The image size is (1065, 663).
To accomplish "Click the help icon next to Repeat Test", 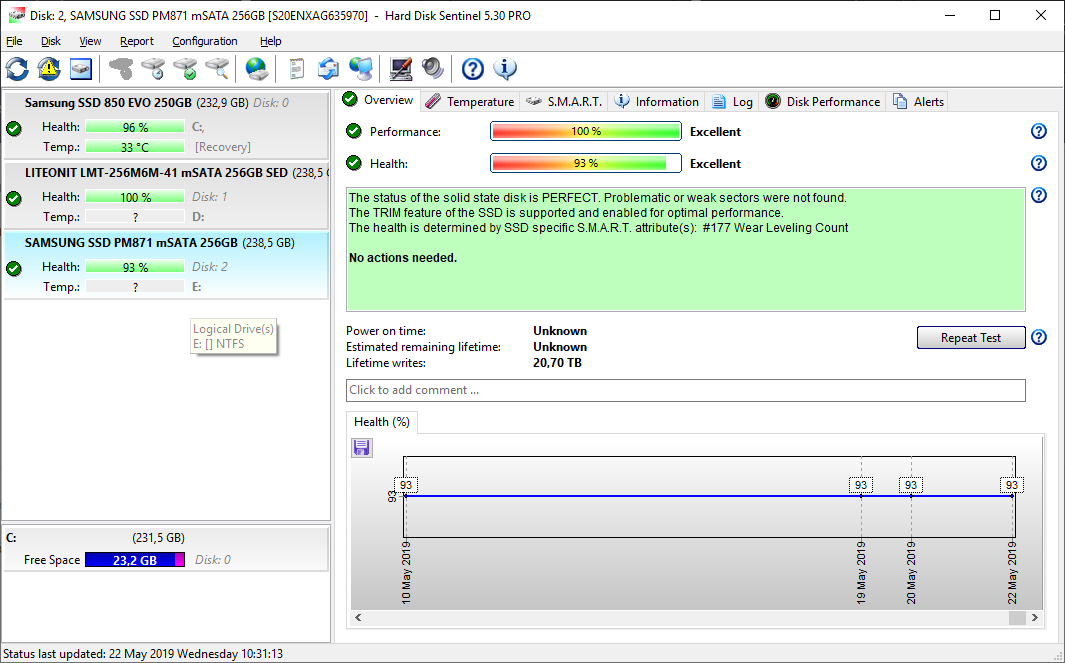I will (x=1039, y=337).
